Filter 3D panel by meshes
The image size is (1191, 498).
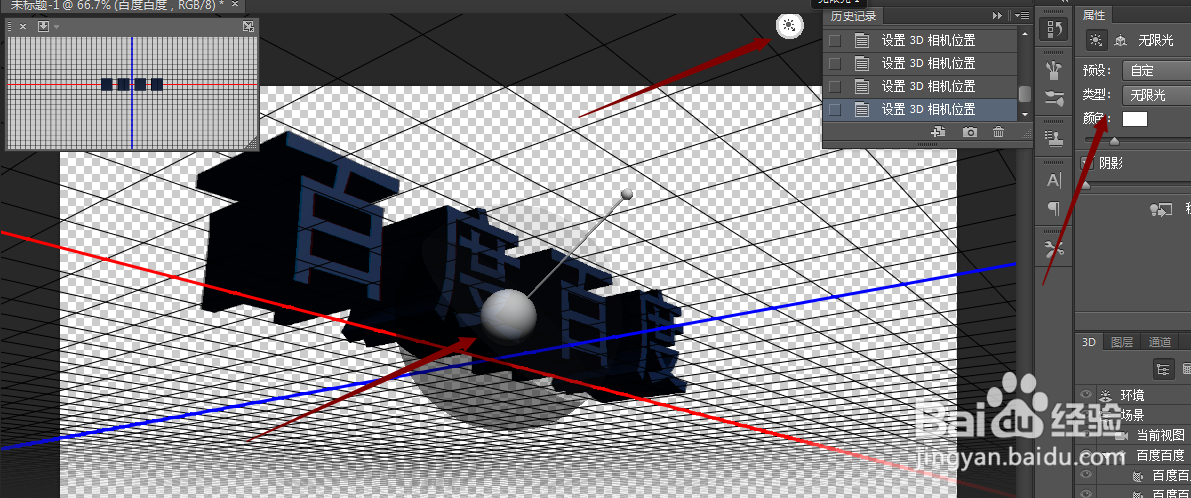pos(1186,369)
